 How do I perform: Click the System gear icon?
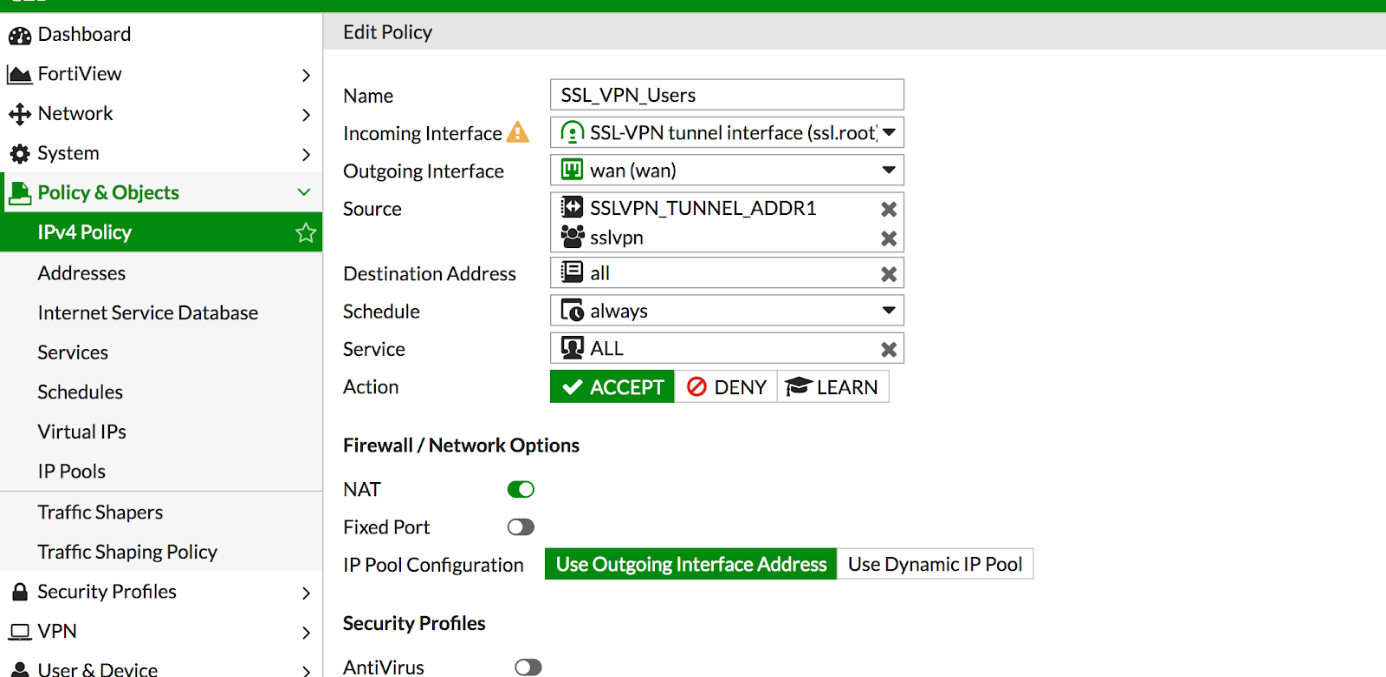19,154
